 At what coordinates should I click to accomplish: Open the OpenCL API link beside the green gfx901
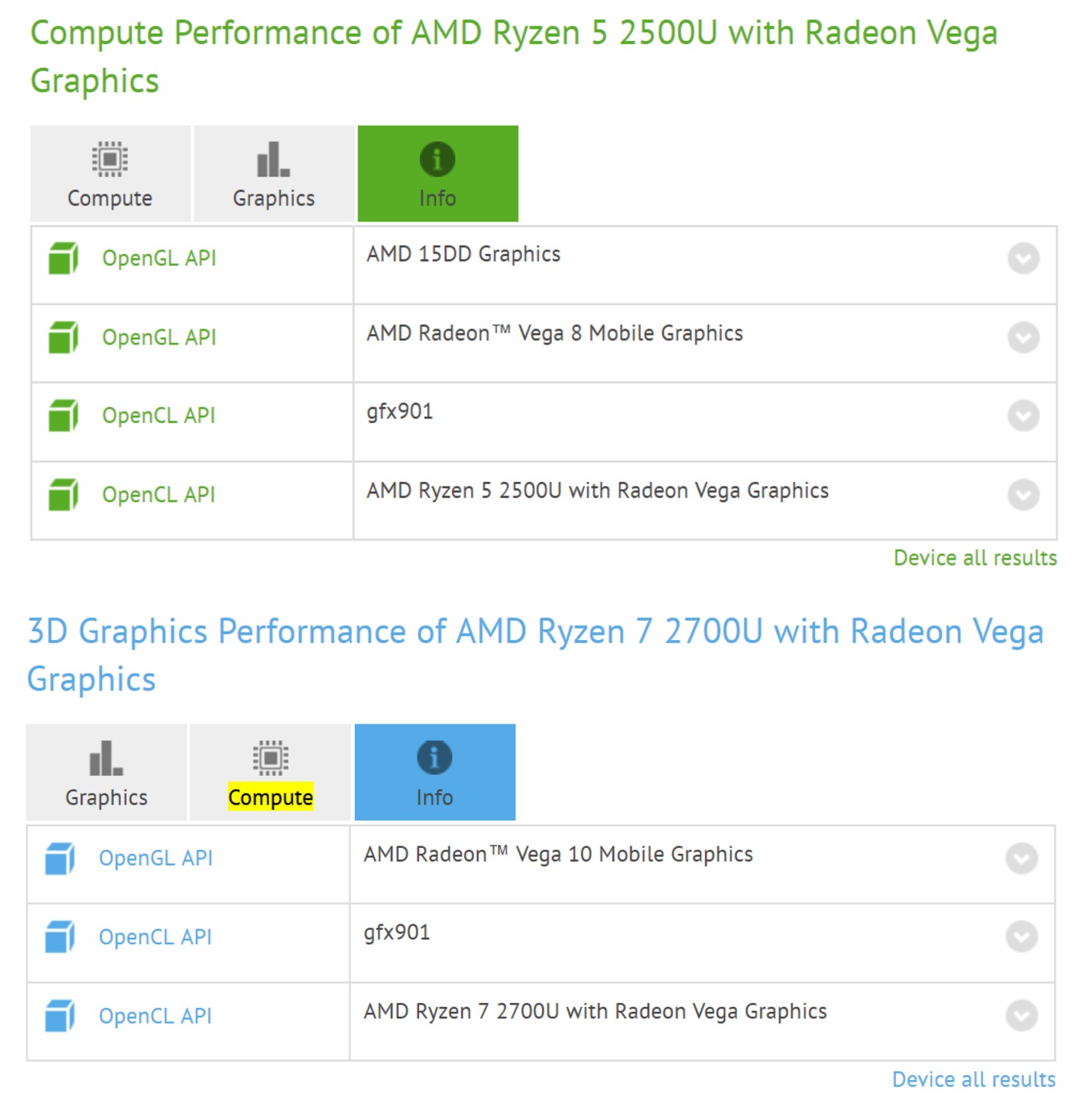pos(159,416)
